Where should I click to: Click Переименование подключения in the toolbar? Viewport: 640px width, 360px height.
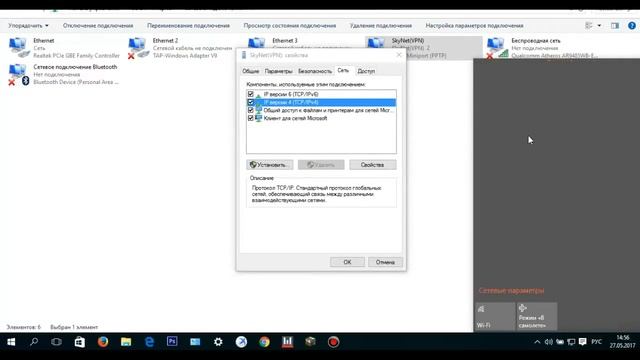[x=188, y=25]
